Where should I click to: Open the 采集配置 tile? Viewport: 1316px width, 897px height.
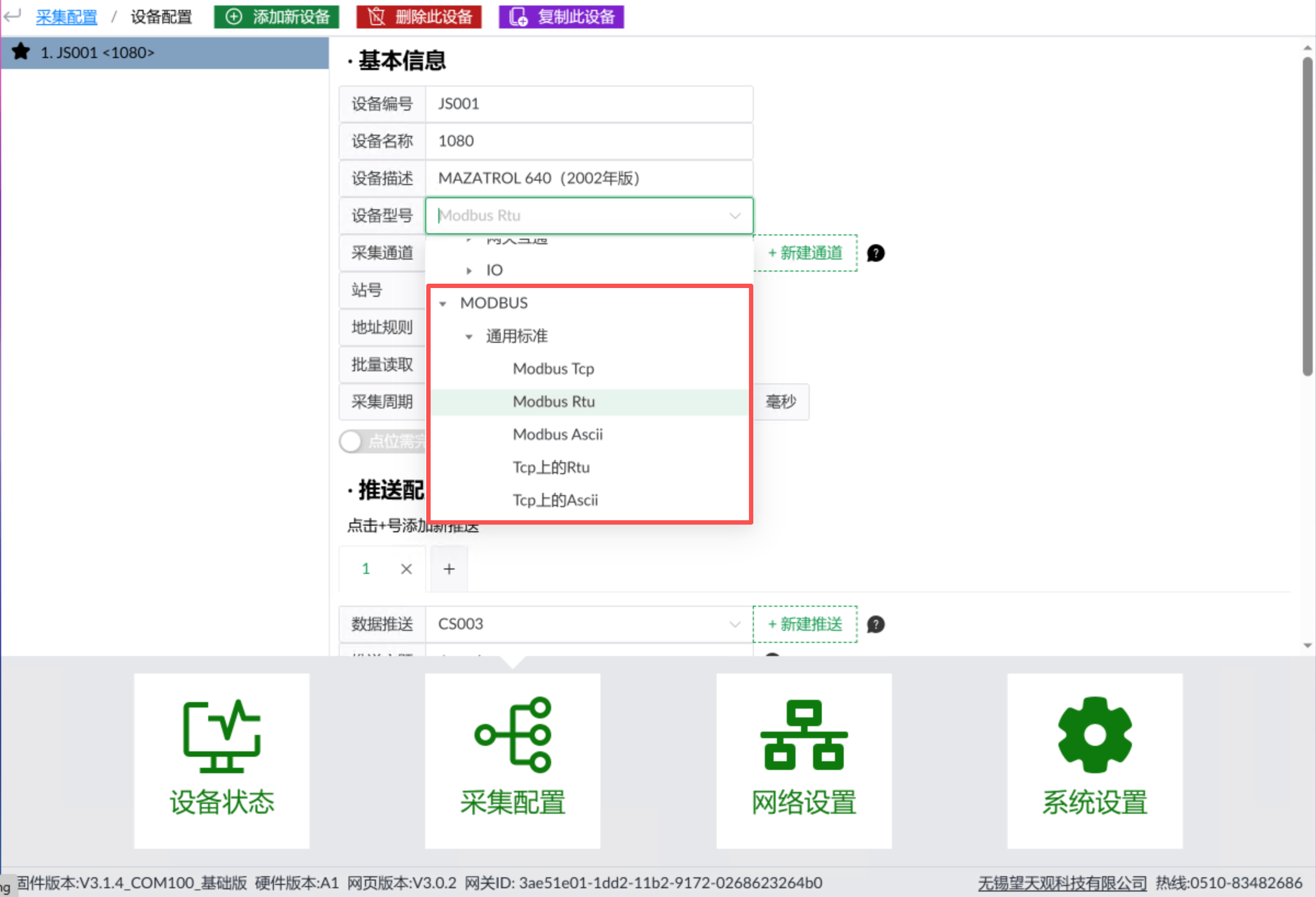pos(512,761)
